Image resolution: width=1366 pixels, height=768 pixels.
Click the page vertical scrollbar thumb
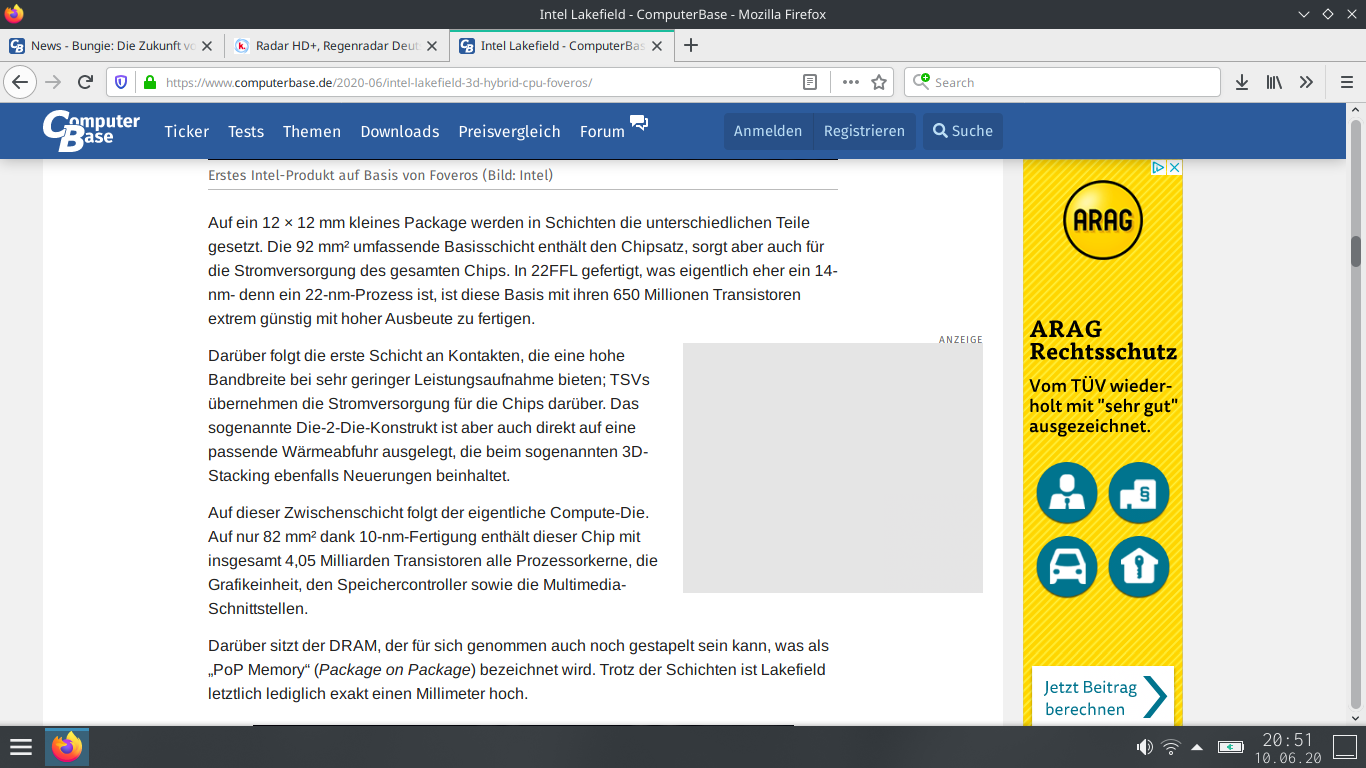[1356, 251]
